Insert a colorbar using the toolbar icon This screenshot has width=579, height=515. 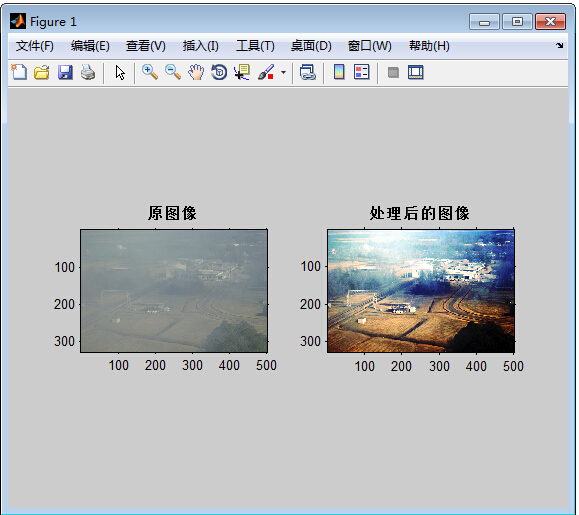tap(339, 72)
